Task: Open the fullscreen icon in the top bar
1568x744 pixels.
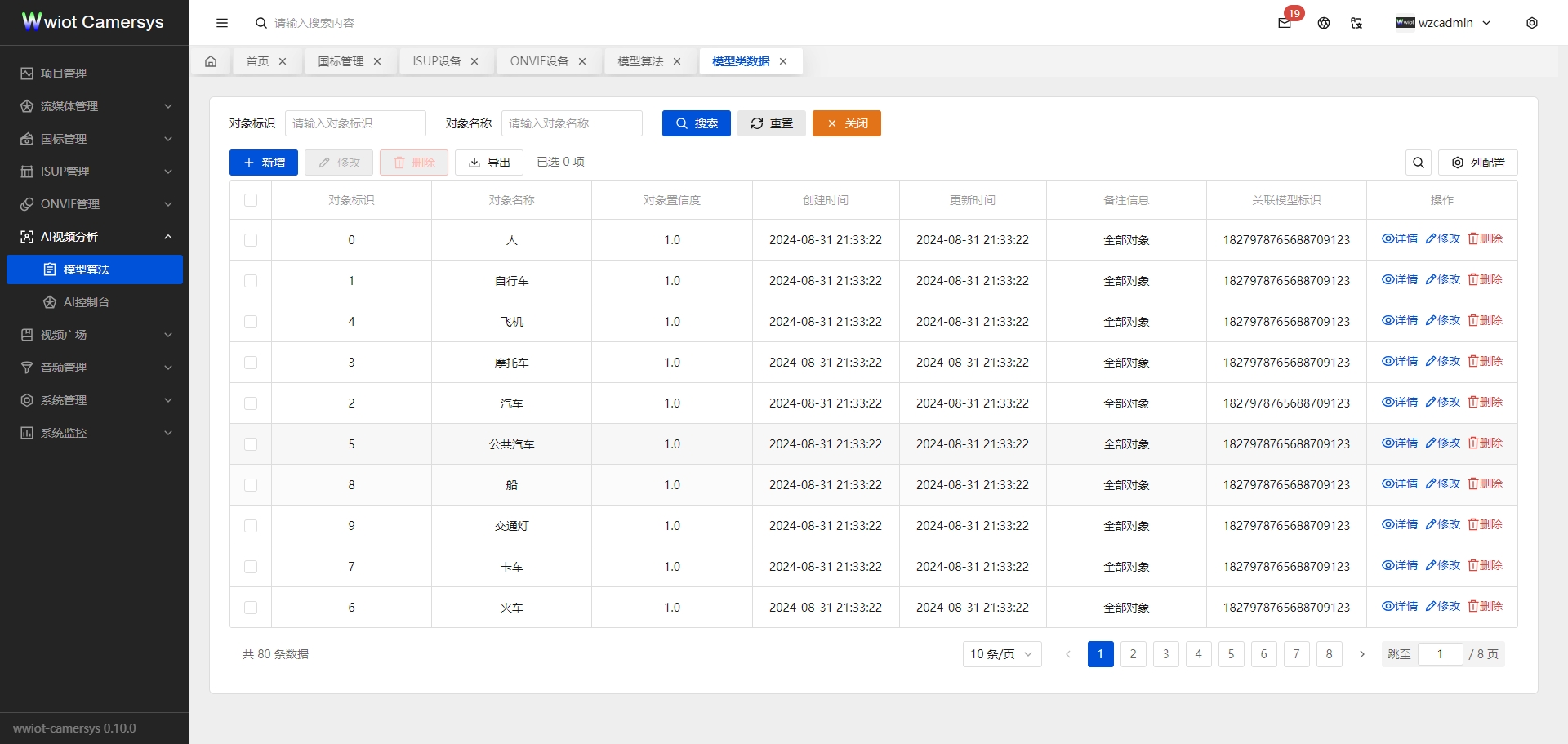Action: (x=1356, y=23)
